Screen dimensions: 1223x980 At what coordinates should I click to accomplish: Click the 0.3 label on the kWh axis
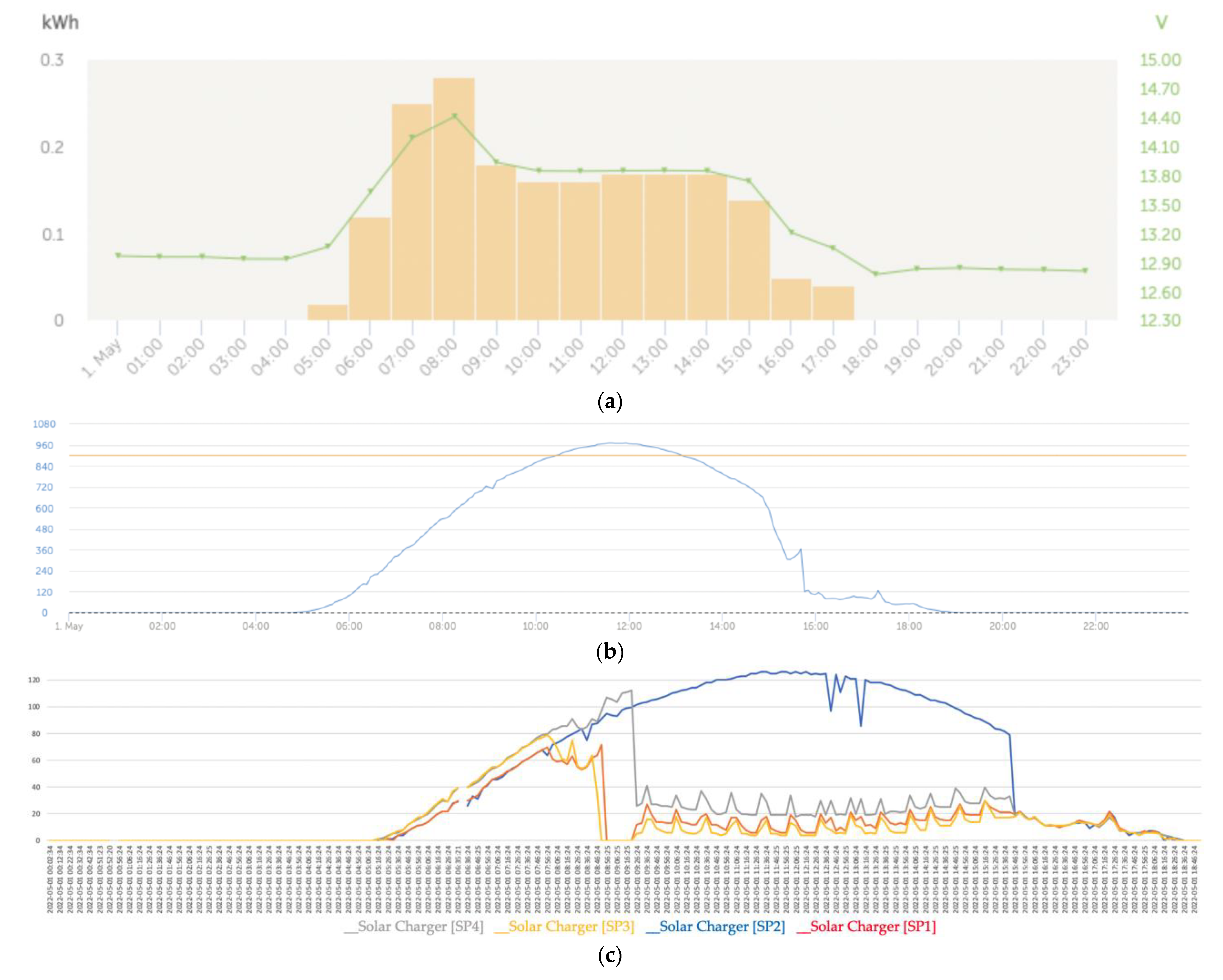(x=52, y=60)
